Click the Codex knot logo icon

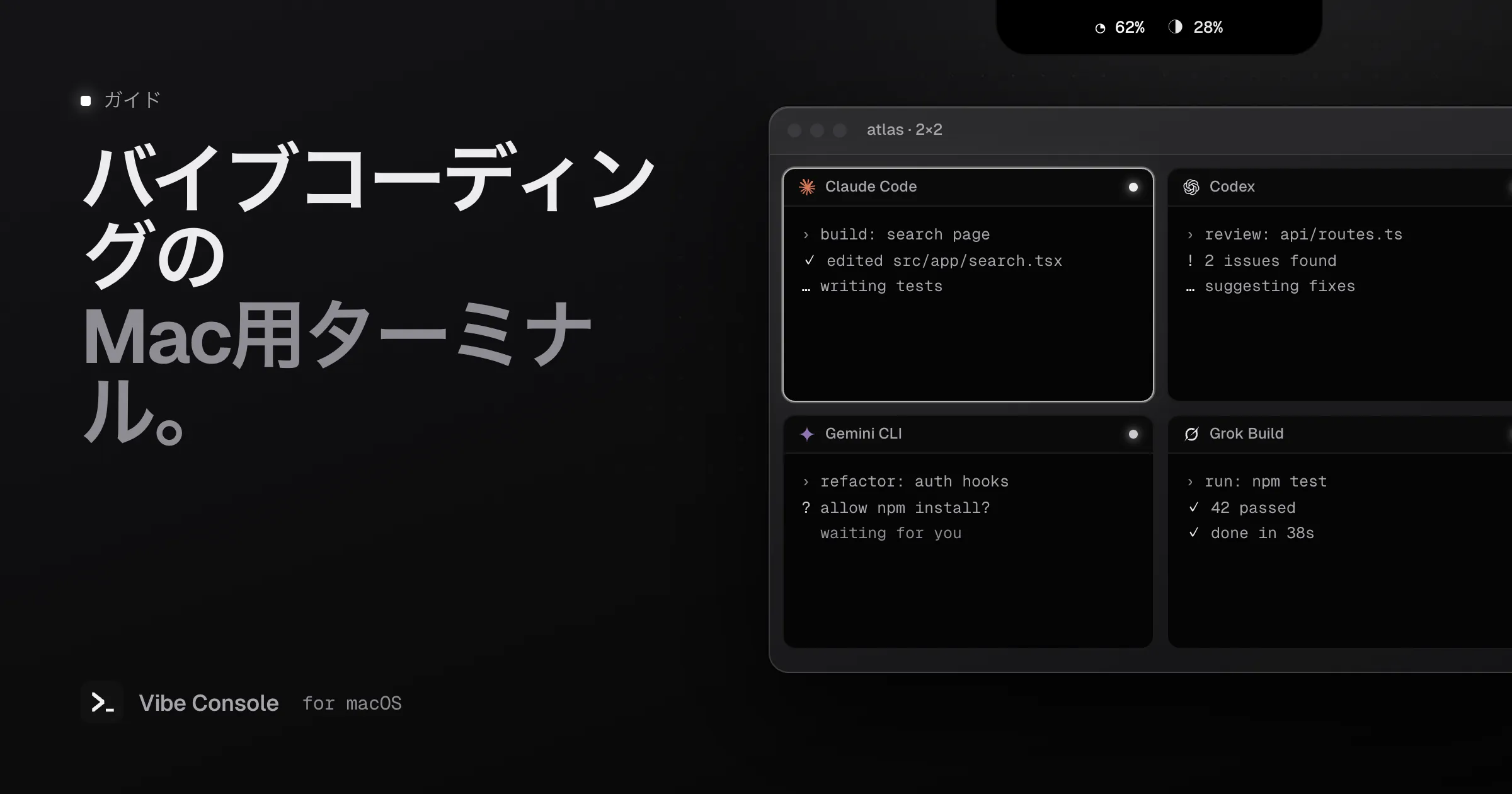tap(1191, 187)
